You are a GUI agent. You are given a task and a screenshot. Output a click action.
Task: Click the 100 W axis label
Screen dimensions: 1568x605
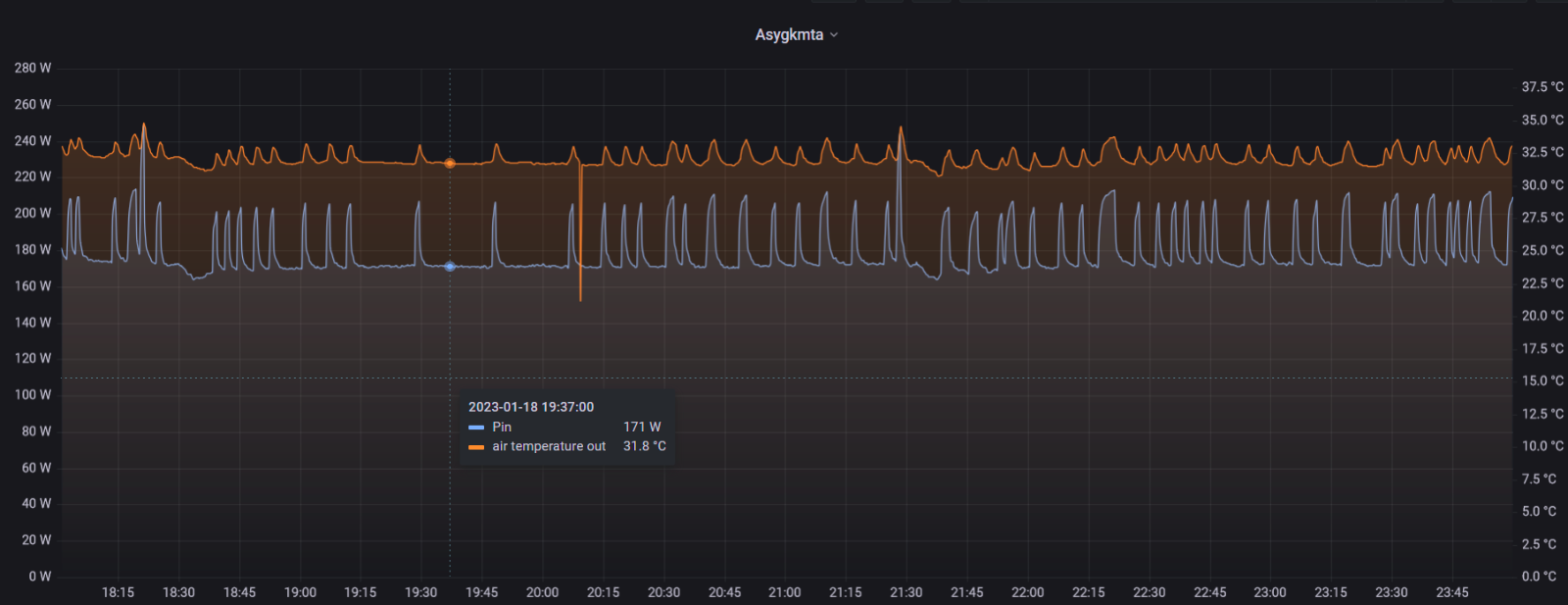pos(32,394)
